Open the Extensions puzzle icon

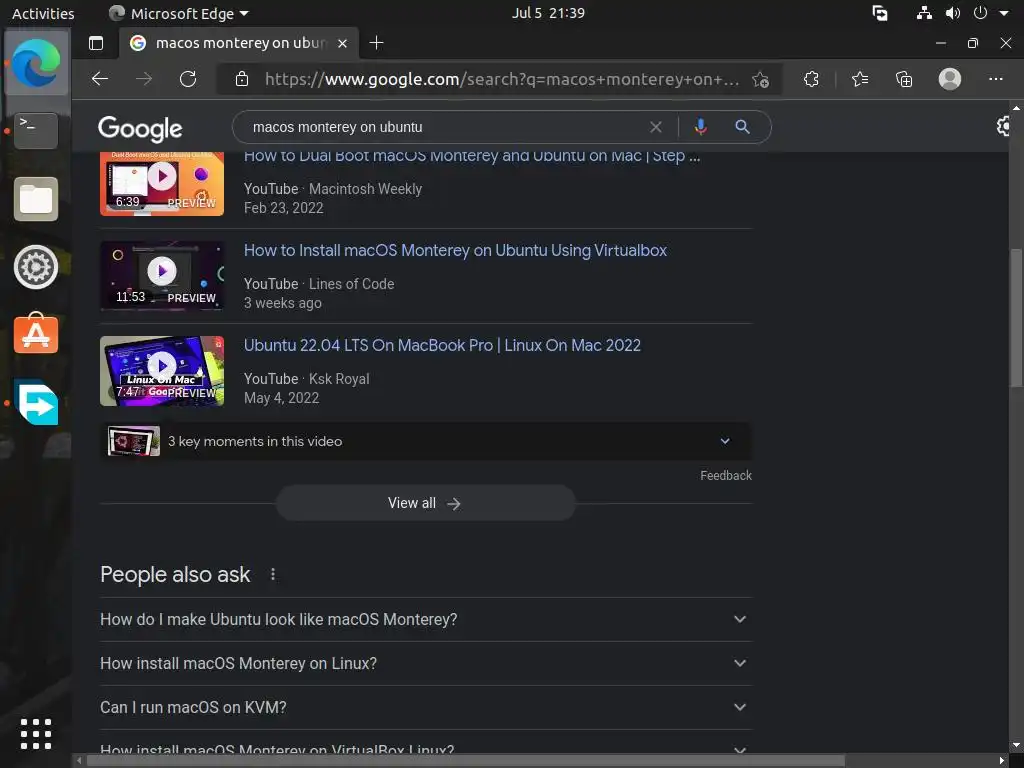click(811, 79)
